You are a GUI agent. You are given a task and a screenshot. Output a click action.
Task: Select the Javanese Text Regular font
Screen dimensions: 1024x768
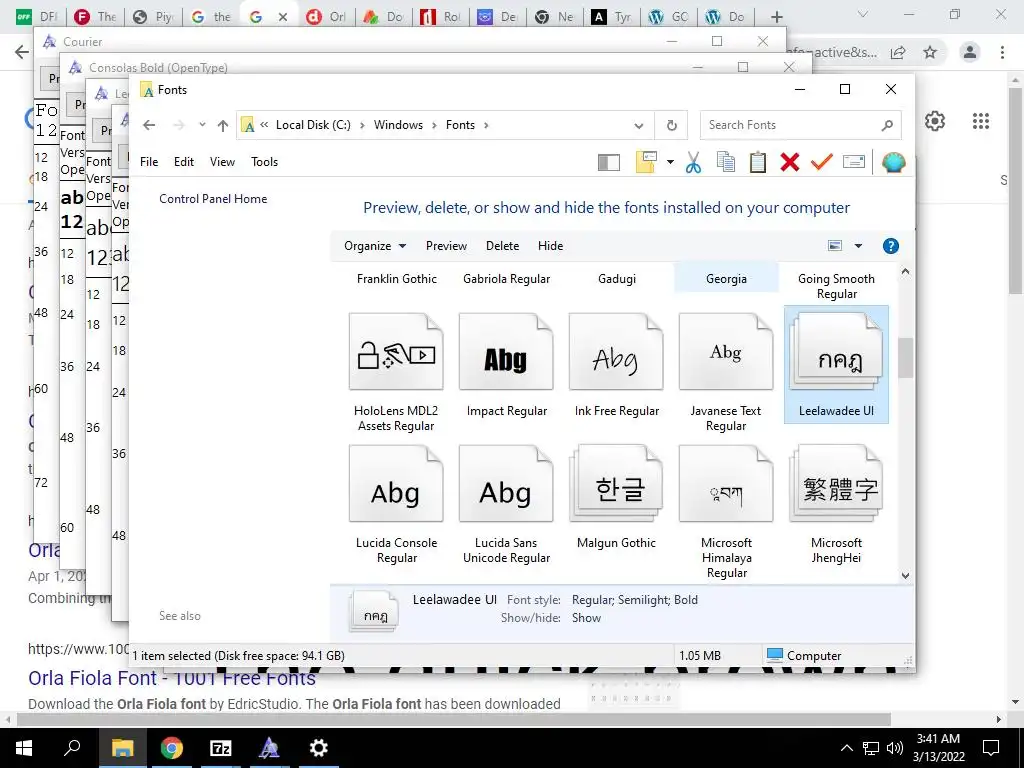(x=726, y=372)
